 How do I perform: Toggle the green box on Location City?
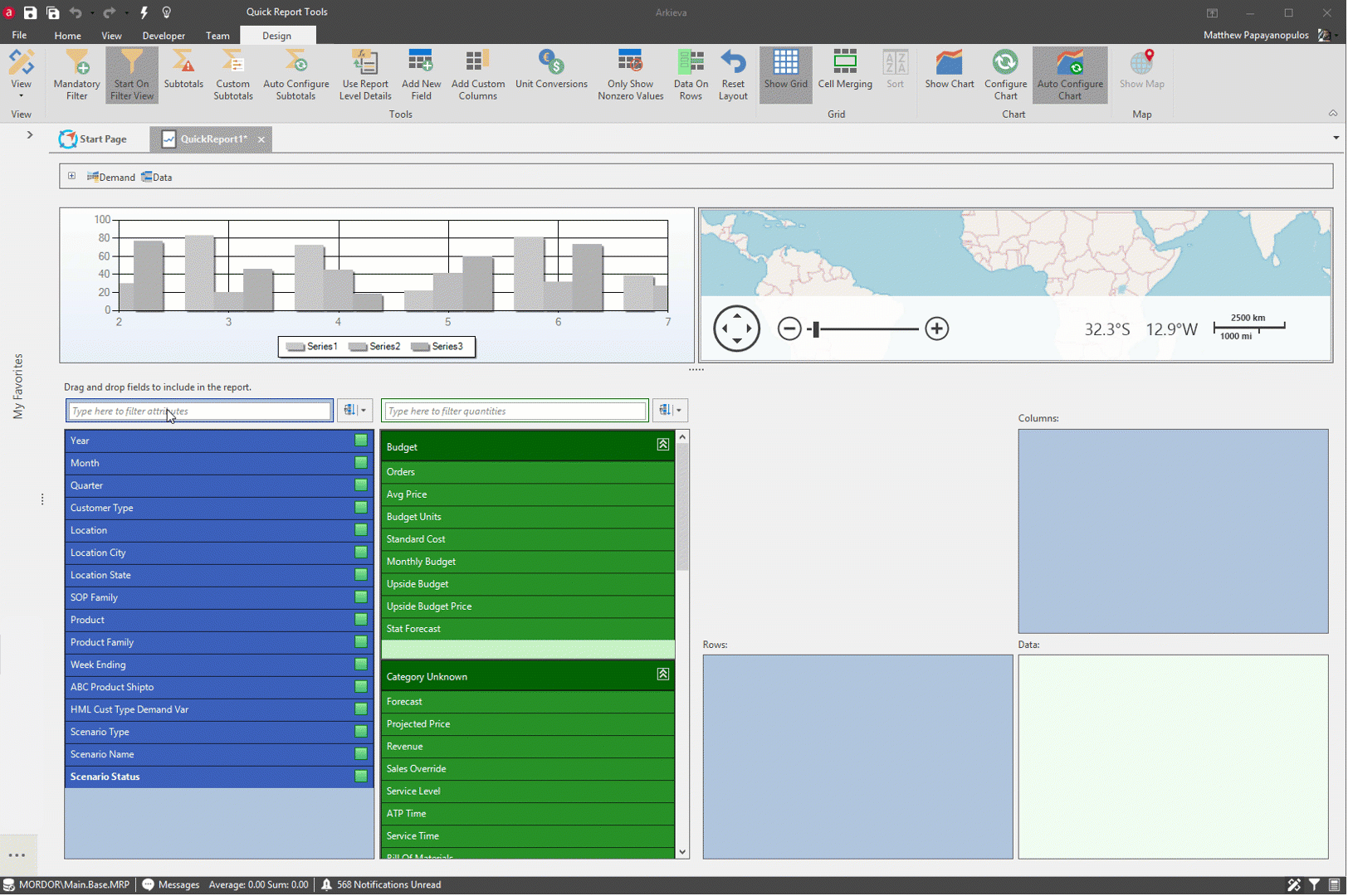pos(361,553)
